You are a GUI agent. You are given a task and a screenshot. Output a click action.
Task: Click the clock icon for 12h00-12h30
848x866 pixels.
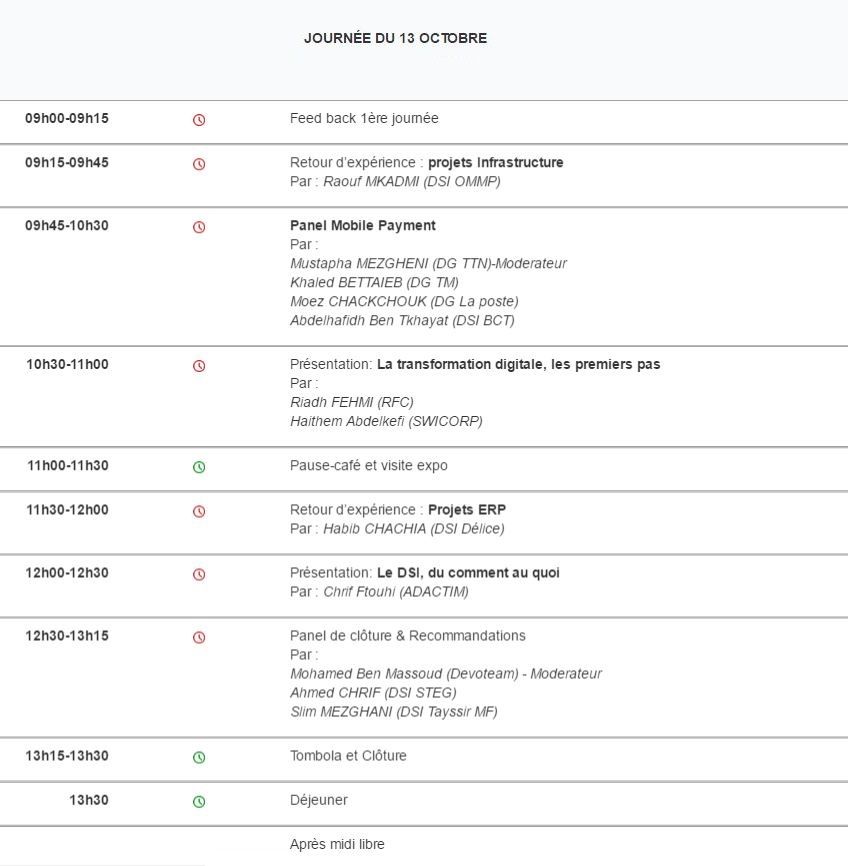(199, 574)
